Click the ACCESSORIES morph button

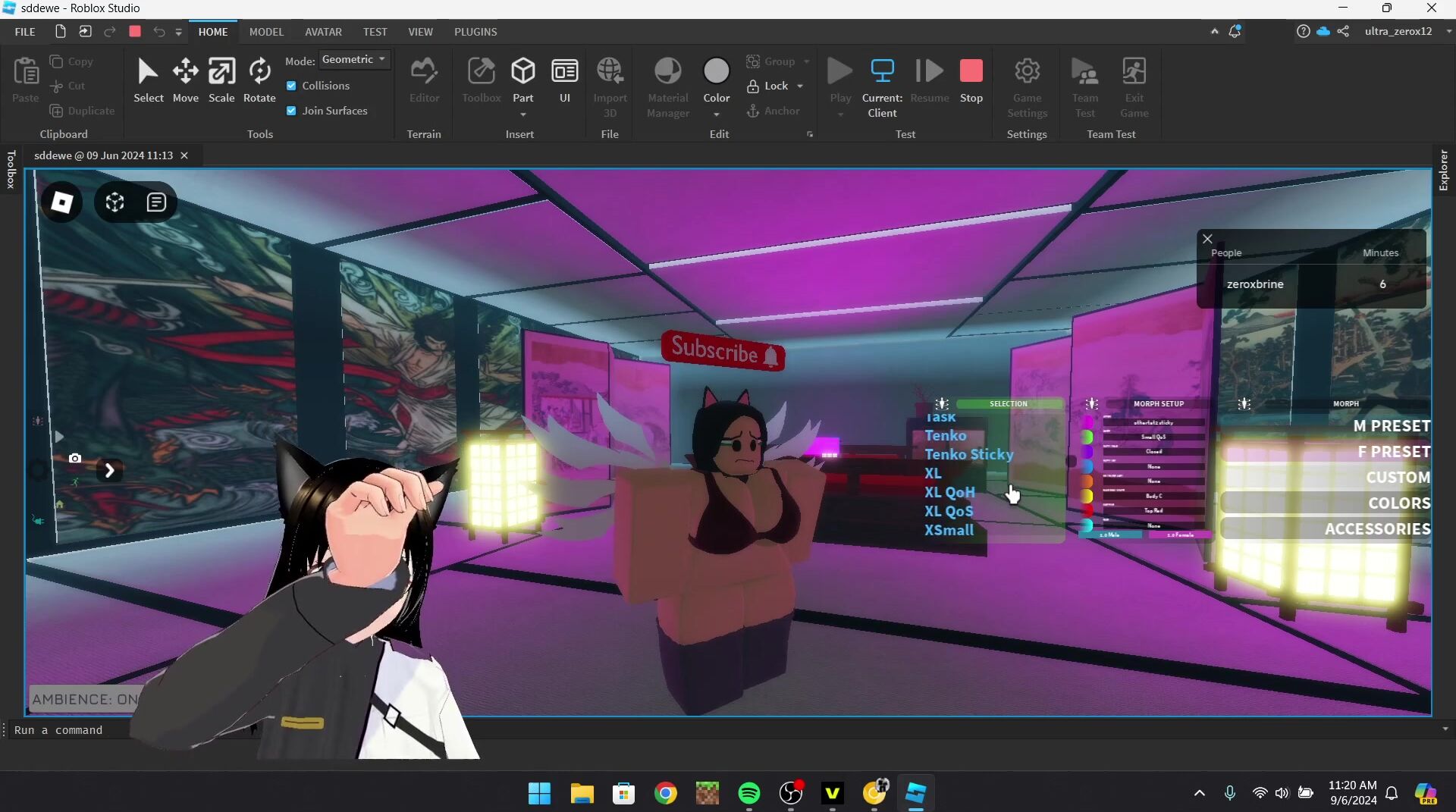(x=1376, y=528)
